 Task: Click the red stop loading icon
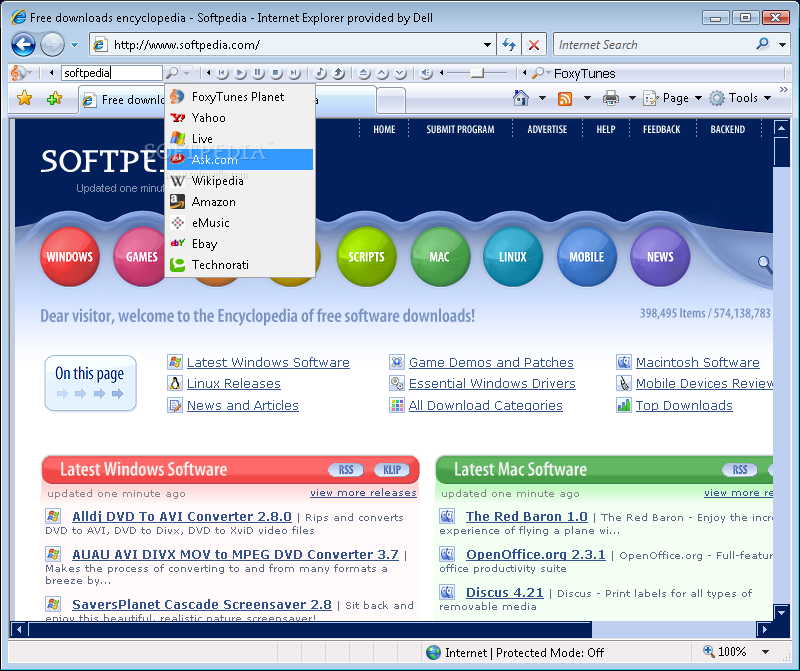click(534, 45)
